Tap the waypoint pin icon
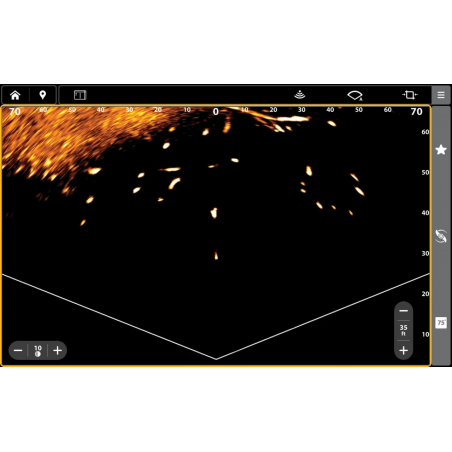This screenshot has height=452, width=452. click(x=43, y=95)
